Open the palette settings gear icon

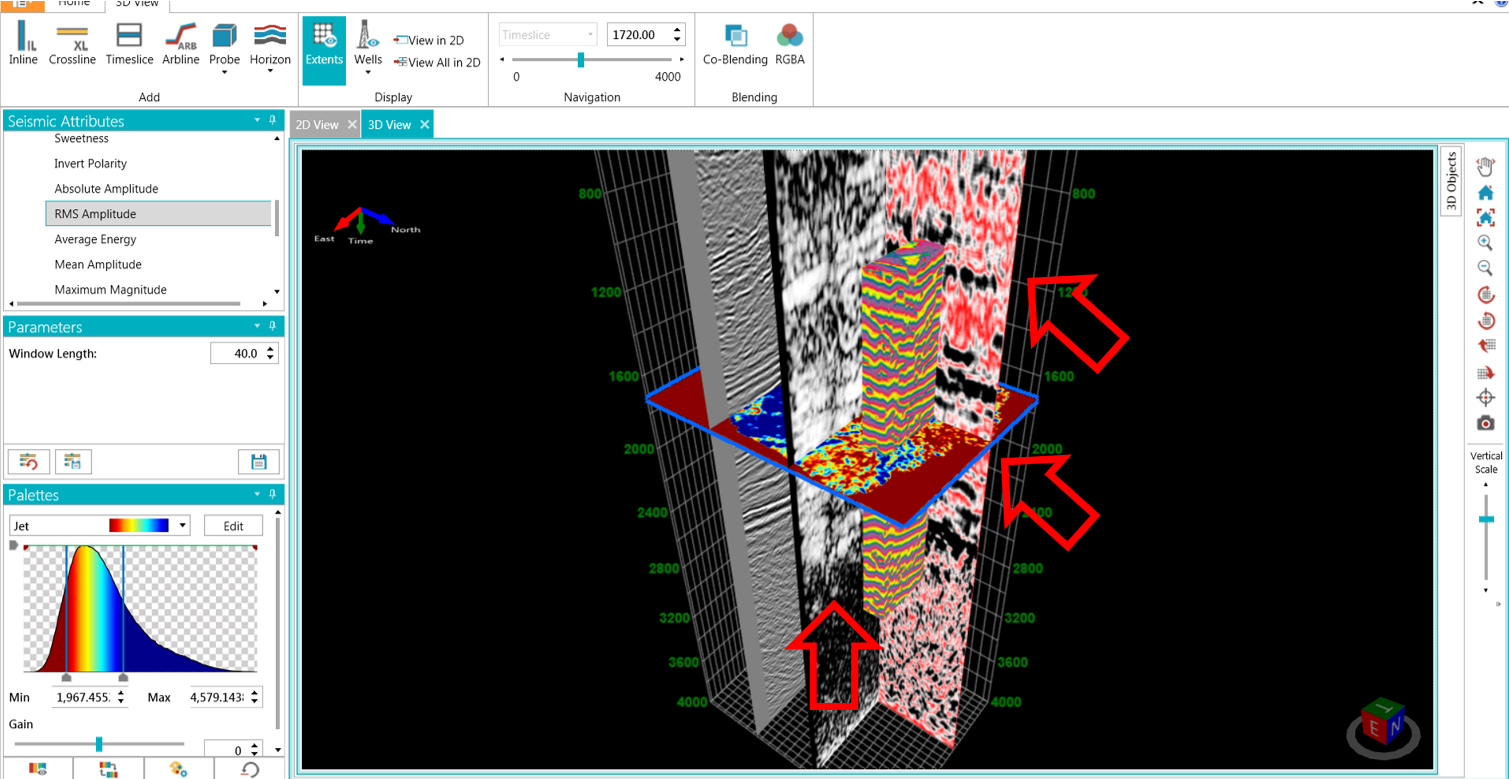(x=179, y=769)
